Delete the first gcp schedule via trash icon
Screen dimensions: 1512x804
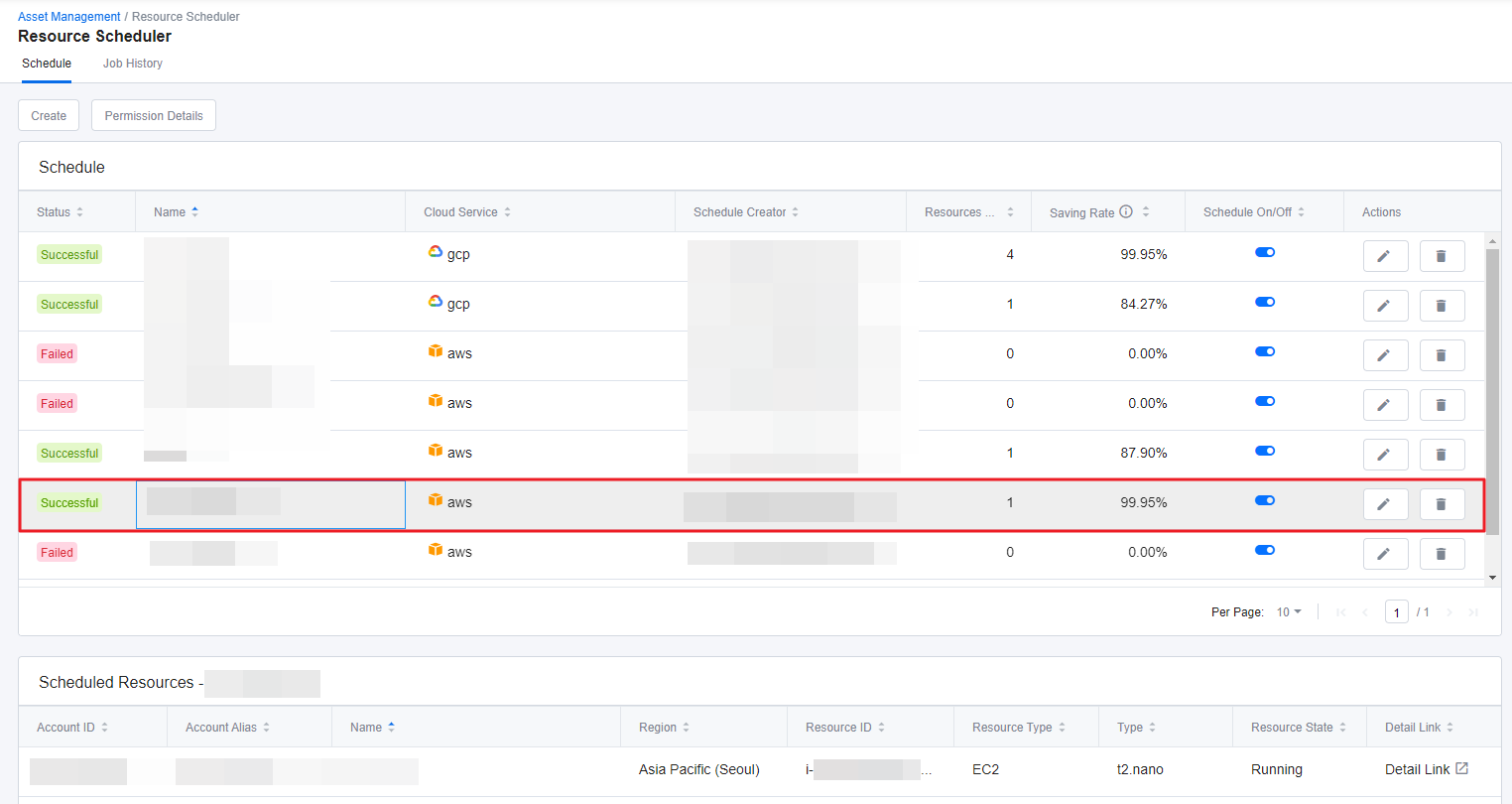1442,256
